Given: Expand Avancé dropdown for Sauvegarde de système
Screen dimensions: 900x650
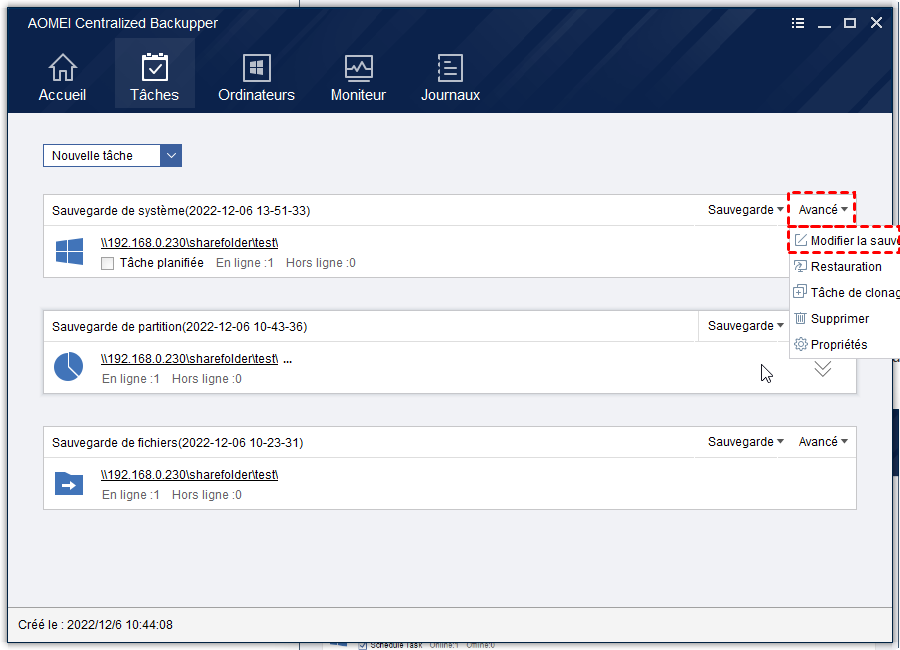Looking at the screenshot, I should [823, 210].
